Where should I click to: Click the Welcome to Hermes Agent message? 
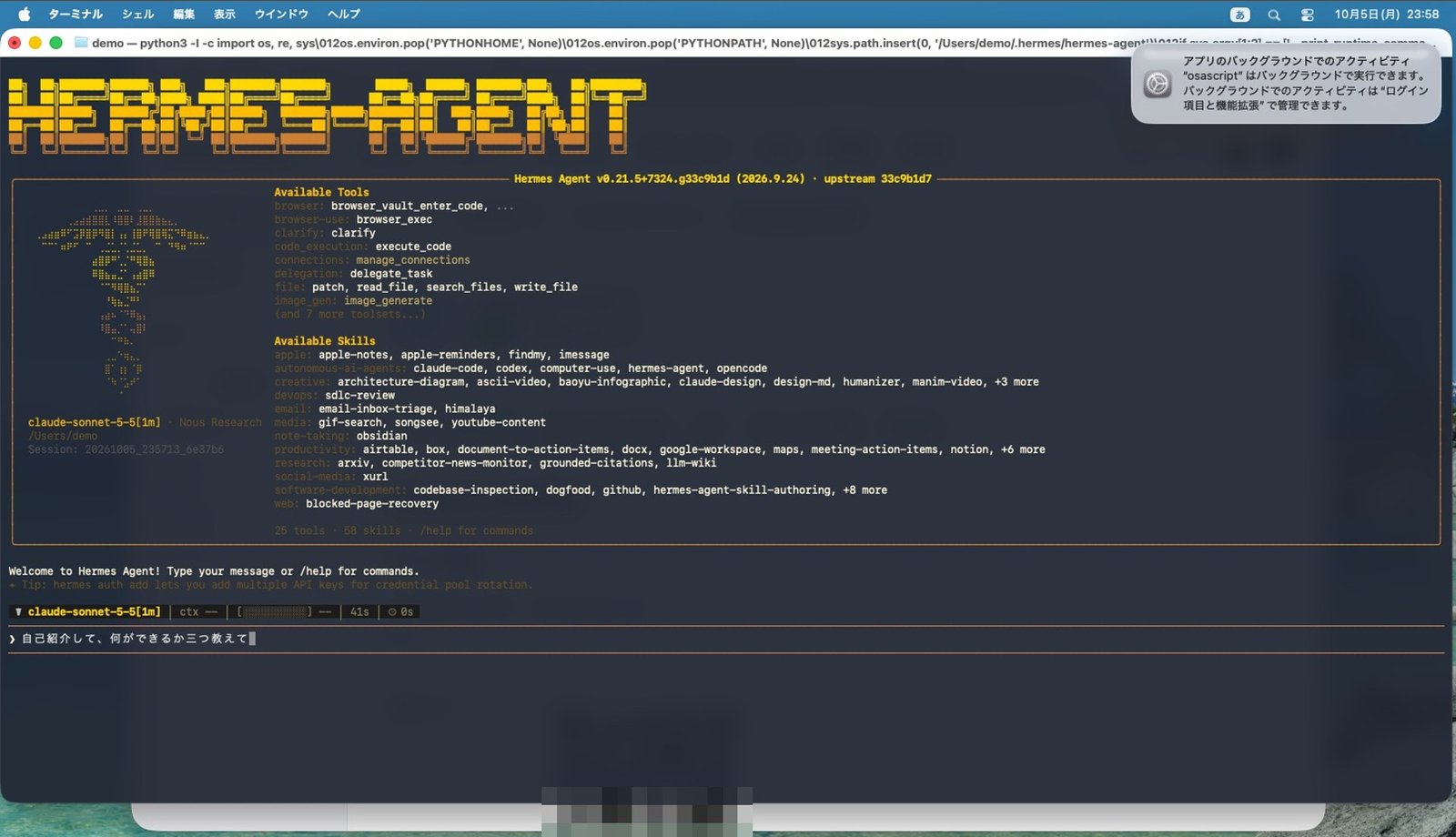pos(214,571)
